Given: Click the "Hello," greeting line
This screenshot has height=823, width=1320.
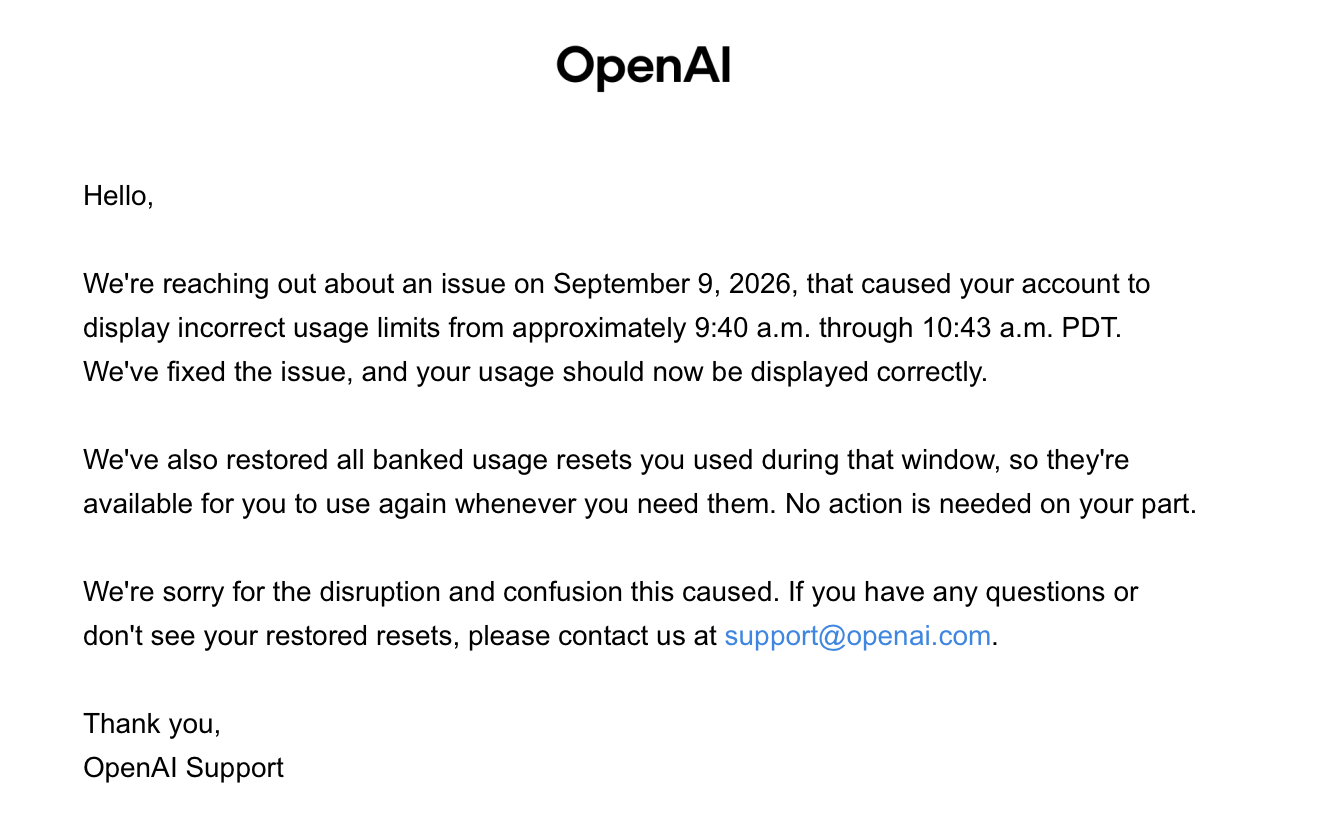Looking at the screenshot, I should [118, 196].
